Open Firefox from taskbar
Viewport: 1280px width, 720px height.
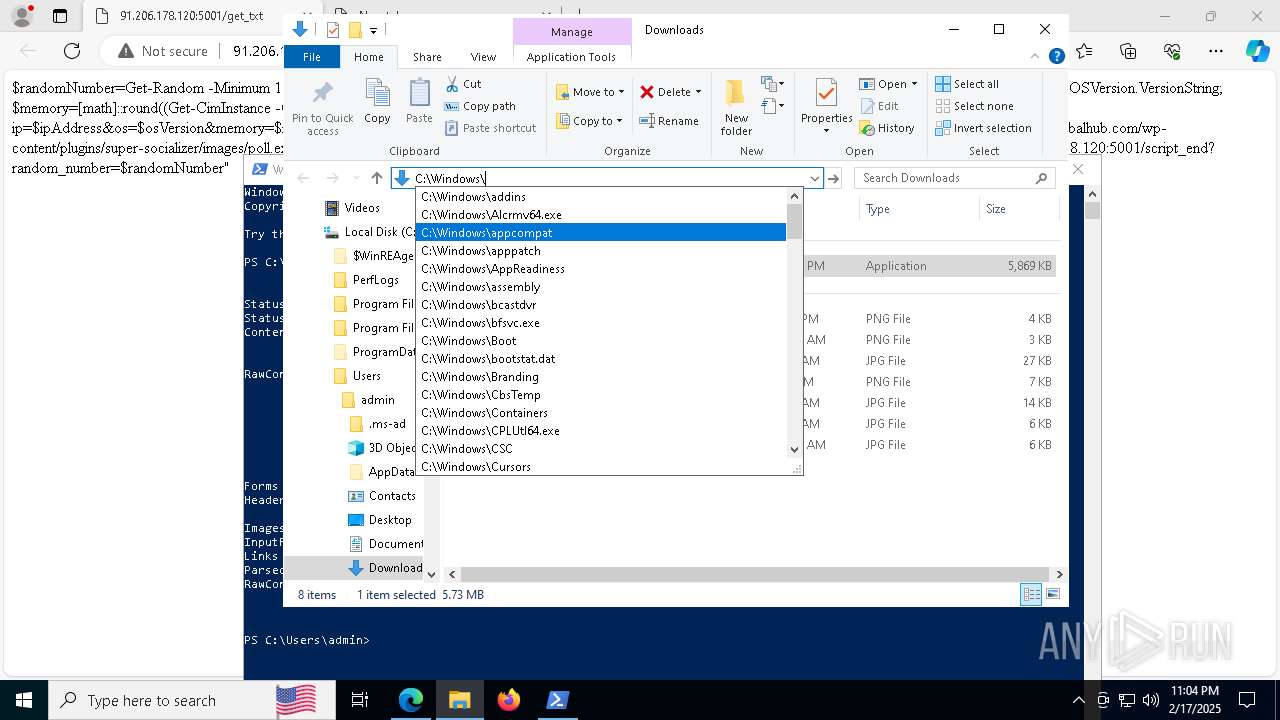[509, 700]
